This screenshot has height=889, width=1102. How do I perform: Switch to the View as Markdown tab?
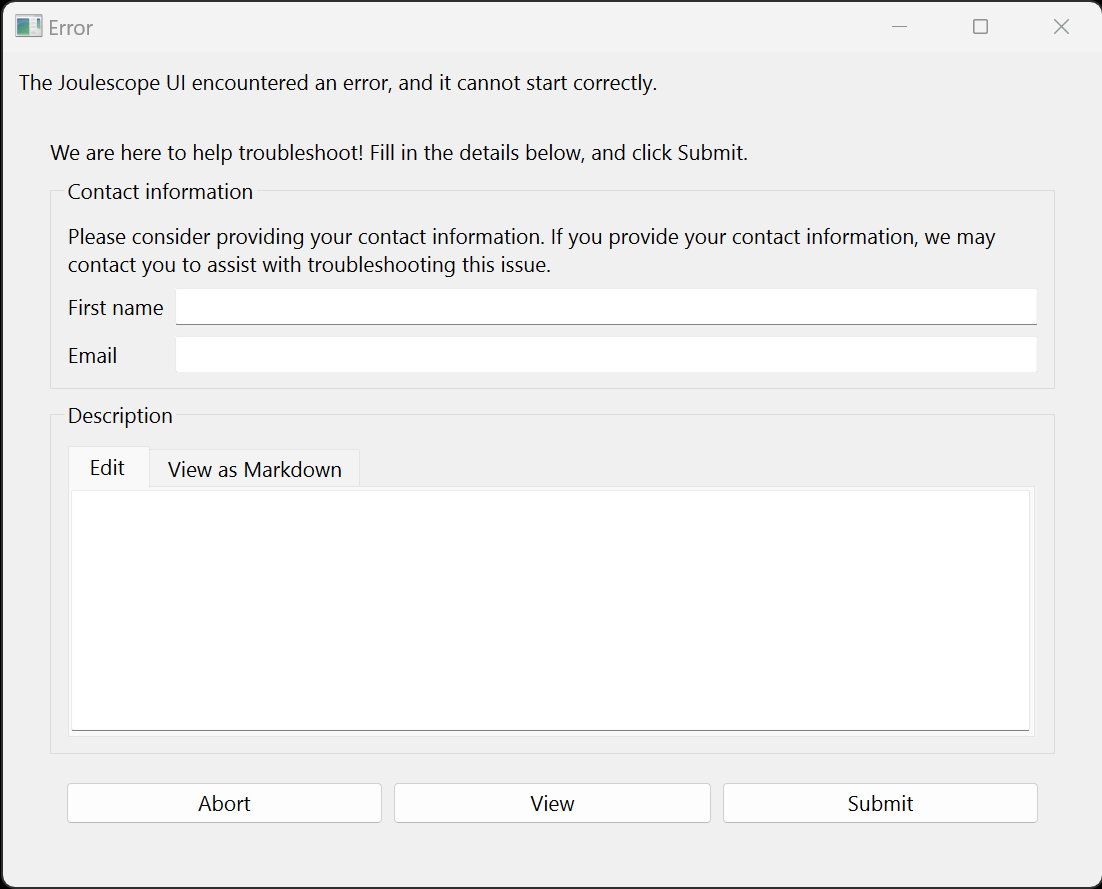(254, 469)
